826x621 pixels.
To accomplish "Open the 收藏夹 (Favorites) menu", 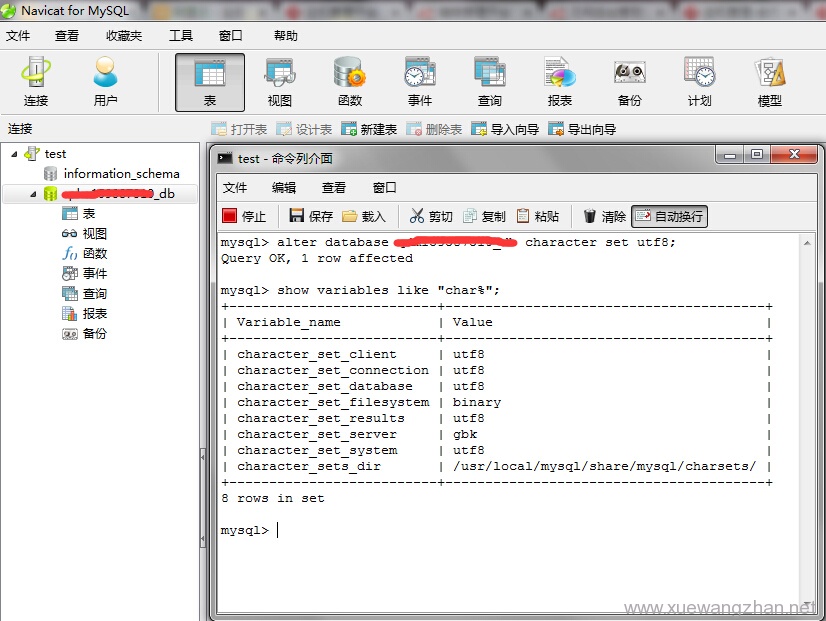I will point(124,36).
